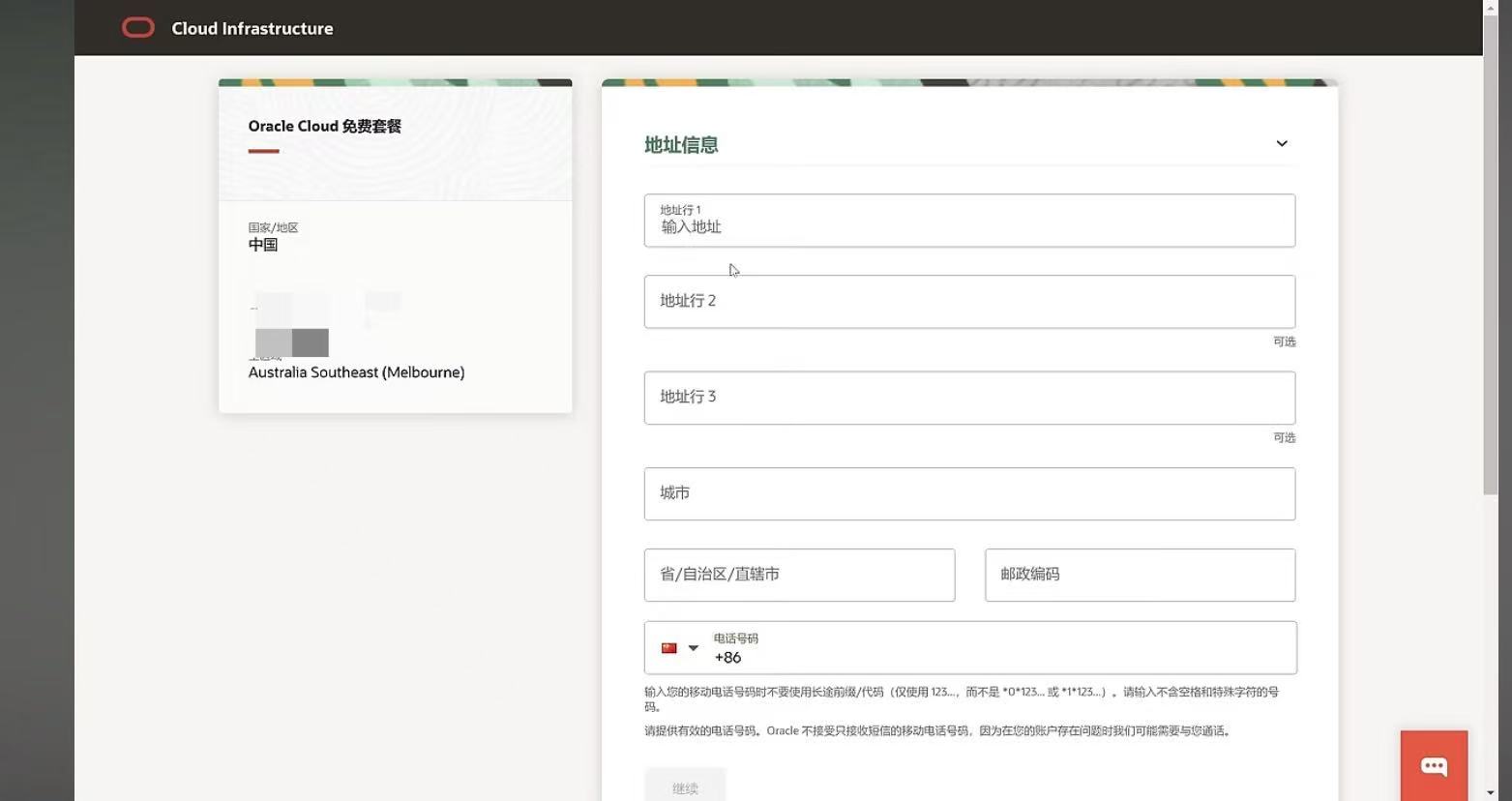Click the China flag icon
This screenshot has height=801, width=1512.
[668, 648]
